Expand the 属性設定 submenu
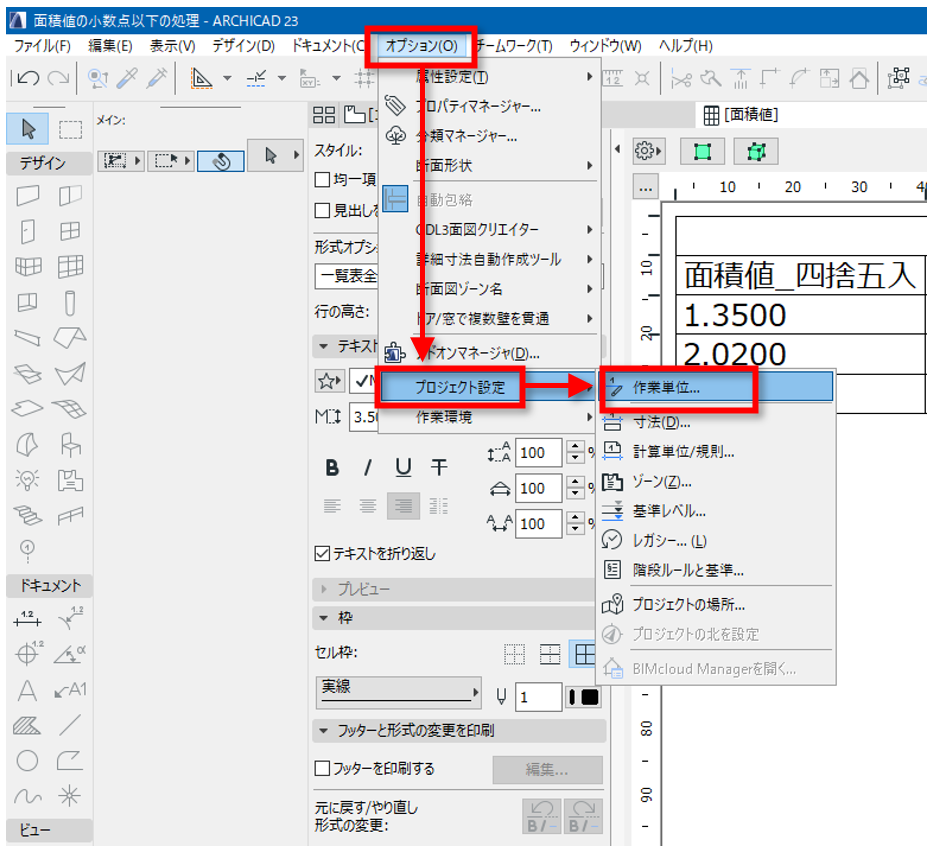The width and height of the screenshot is (934, 857). (488, 77)
